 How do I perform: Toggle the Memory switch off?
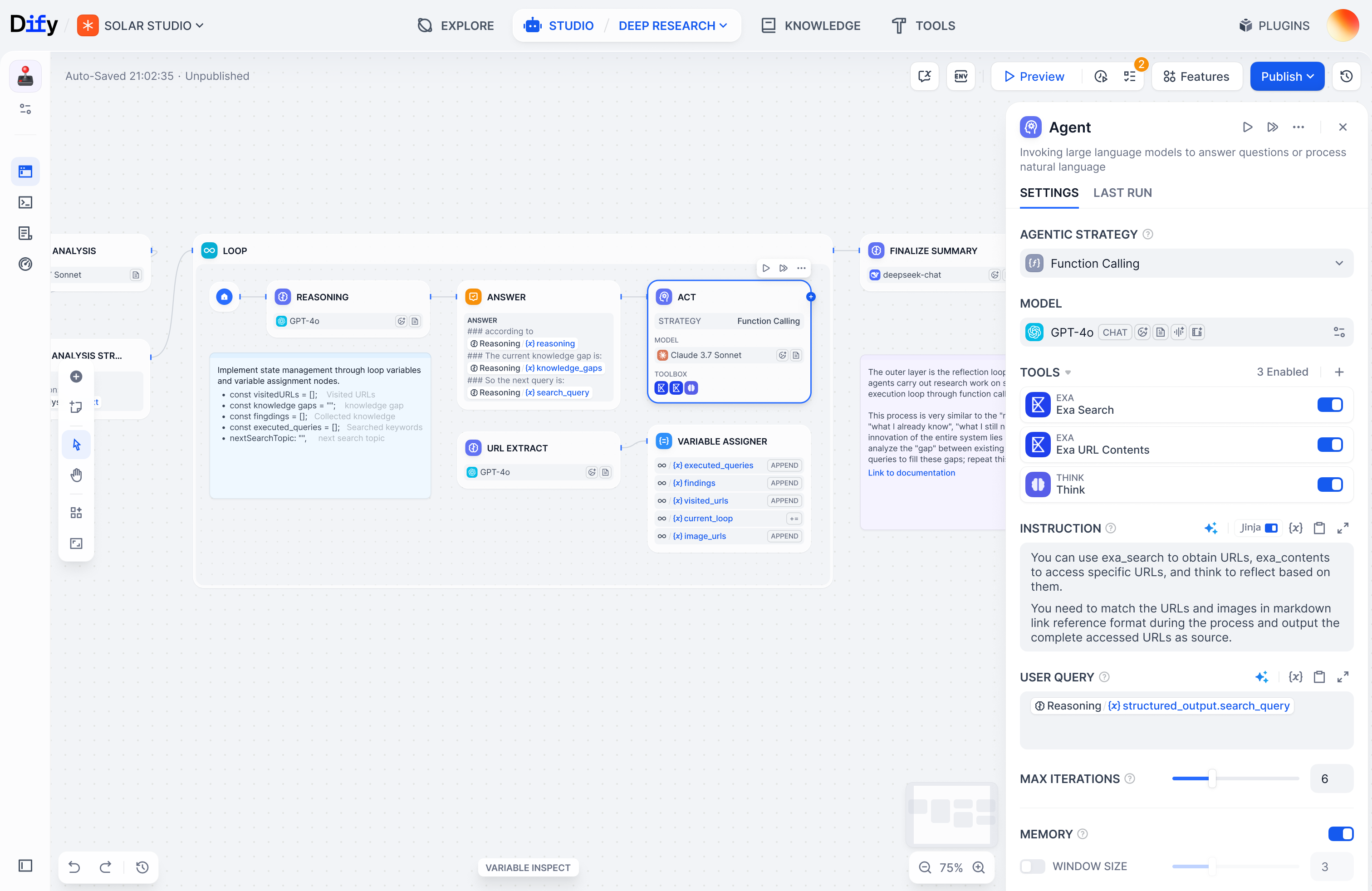1340,833
